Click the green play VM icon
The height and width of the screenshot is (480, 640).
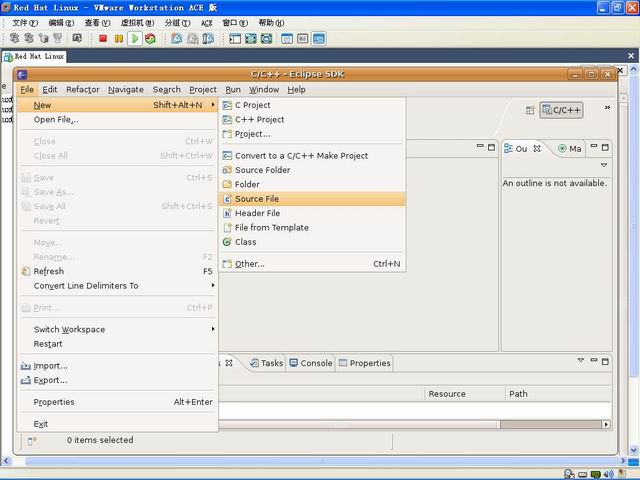click(x=135, y=39)
